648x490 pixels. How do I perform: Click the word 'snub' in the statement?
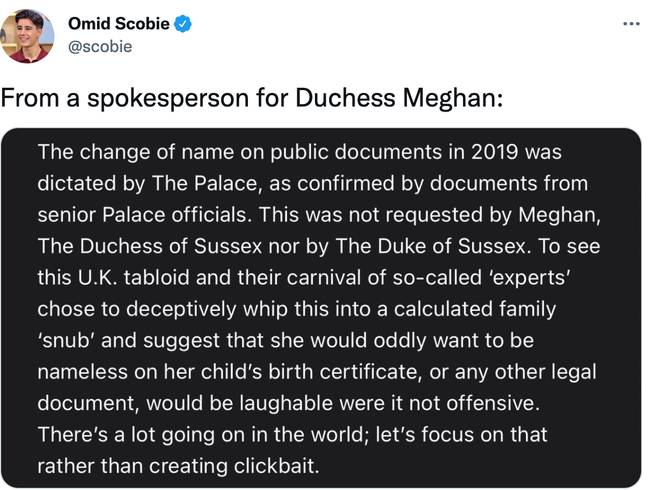(x=64, y=340)
